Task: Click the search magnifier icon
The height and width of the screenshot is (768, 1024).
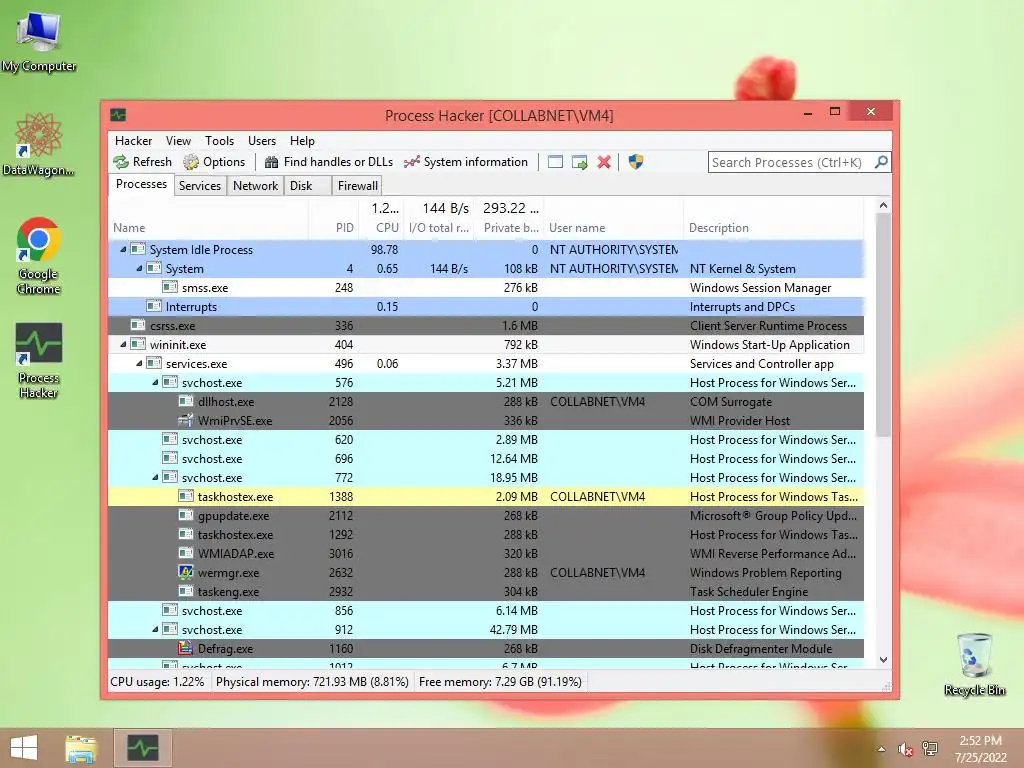Action: (881, 162)
